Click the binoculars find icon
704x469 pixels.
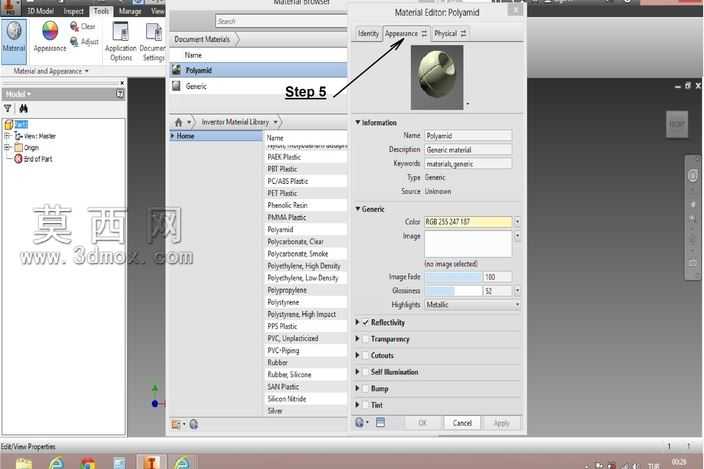(x=23, y=108)
